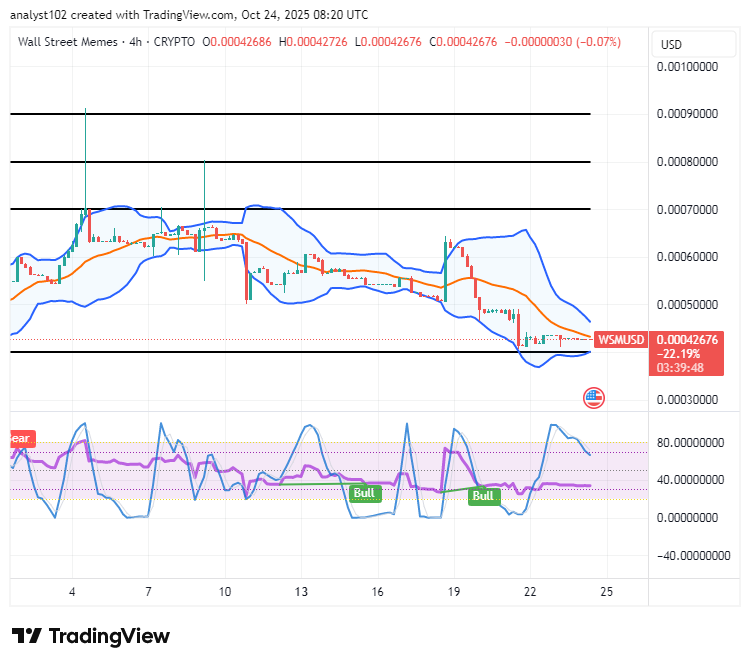Click the close value C0.00042676

tap(463, 42)
